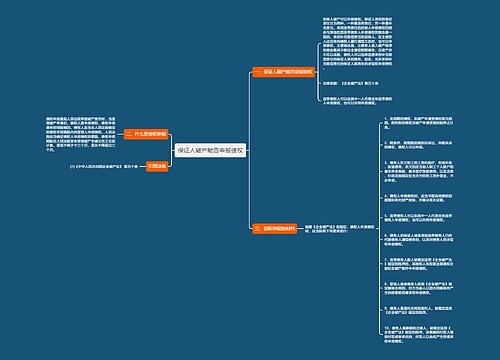
Task: Select numbered item 7 in materials list
Action: 418,264
